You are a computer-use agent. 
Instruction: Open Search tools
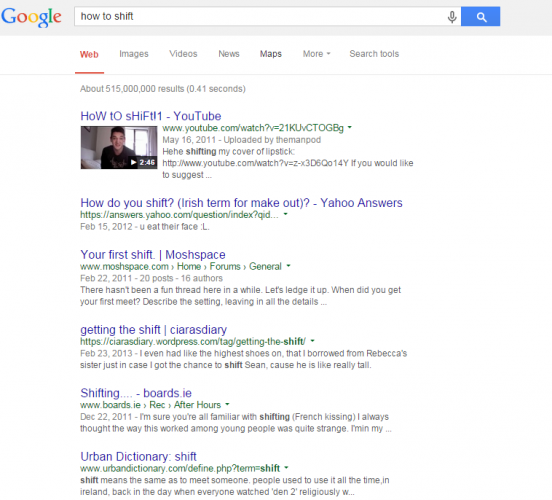(374, 54)
